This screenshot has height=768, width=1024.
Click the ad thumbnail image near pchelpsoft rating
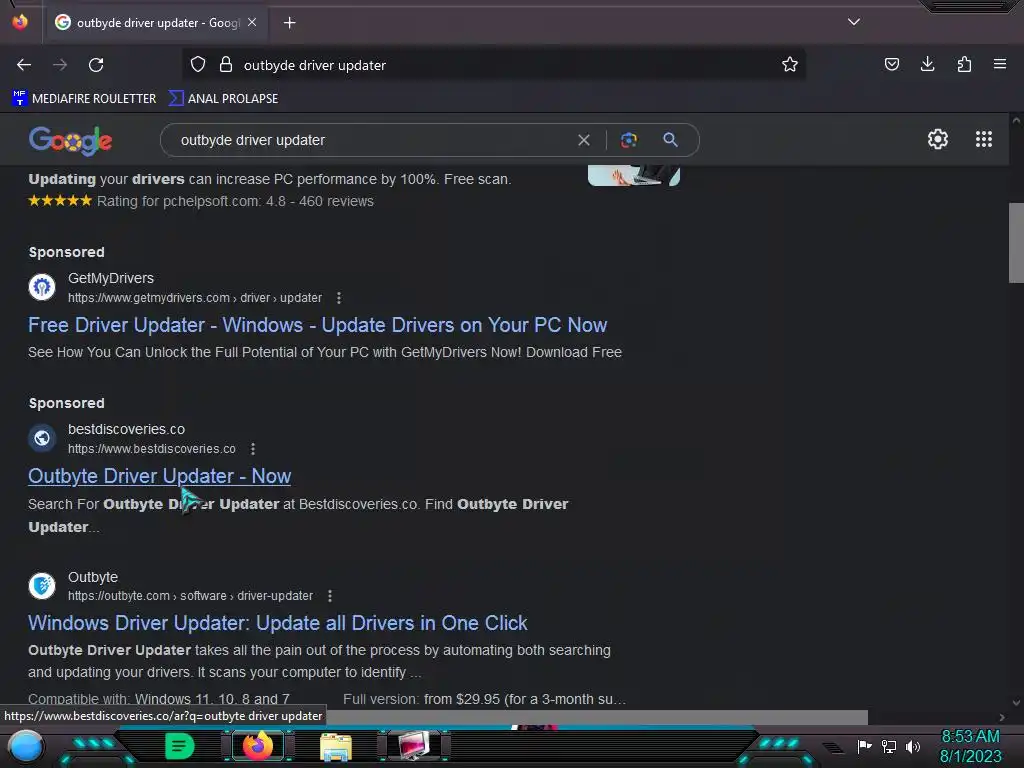(x=633, y=176)
